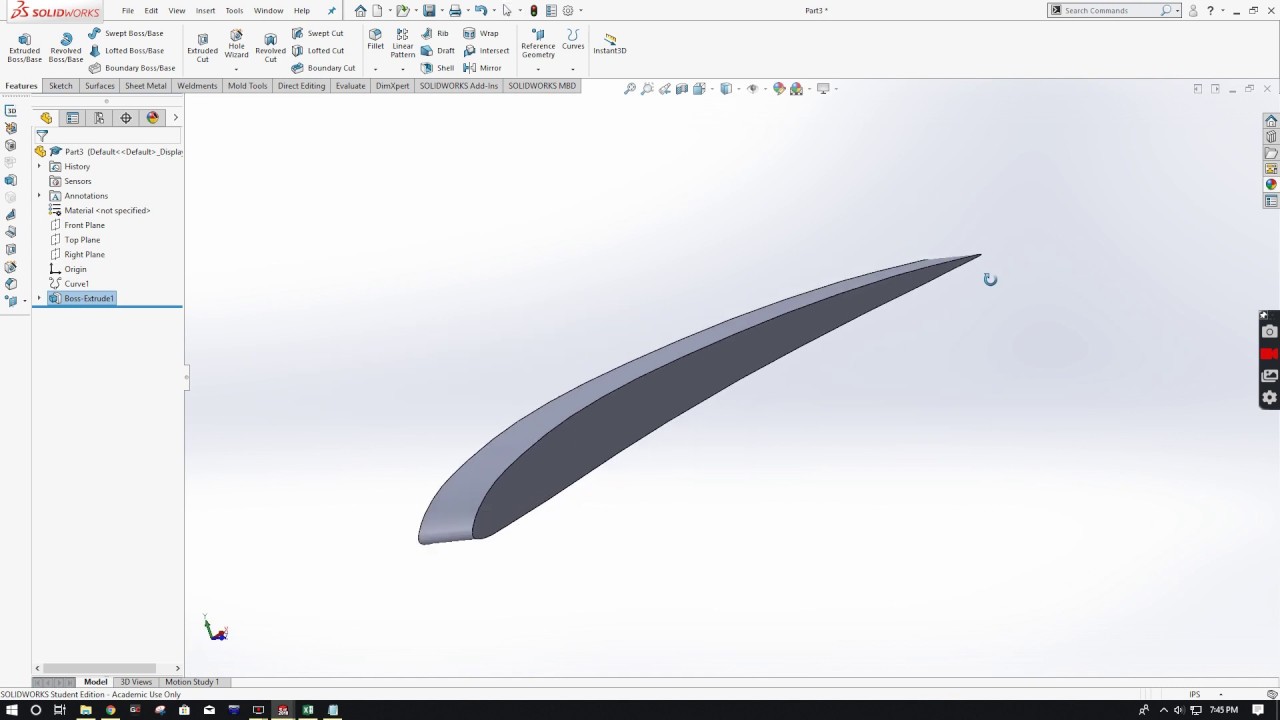The height and width of the screenshot is (720, 1280).
Task: Choose the Shell feature
Action: tap(438, 68)
